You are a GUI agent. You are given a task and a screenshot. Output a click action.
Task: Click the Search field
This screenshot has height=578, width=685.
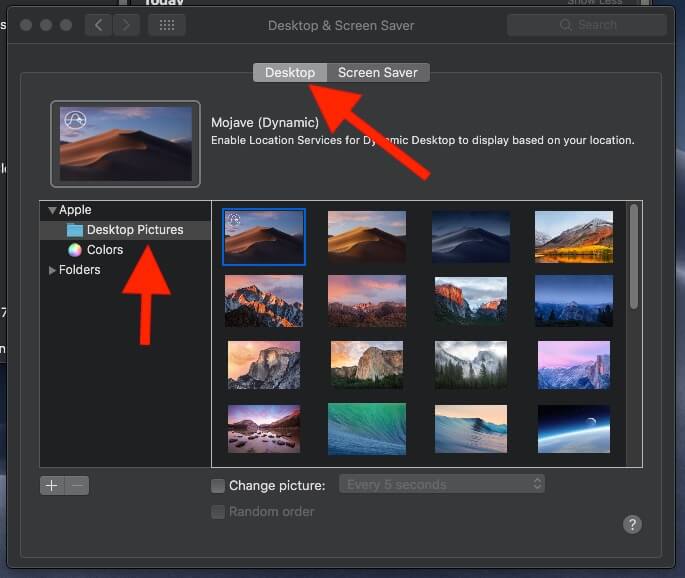click(587, 25)
